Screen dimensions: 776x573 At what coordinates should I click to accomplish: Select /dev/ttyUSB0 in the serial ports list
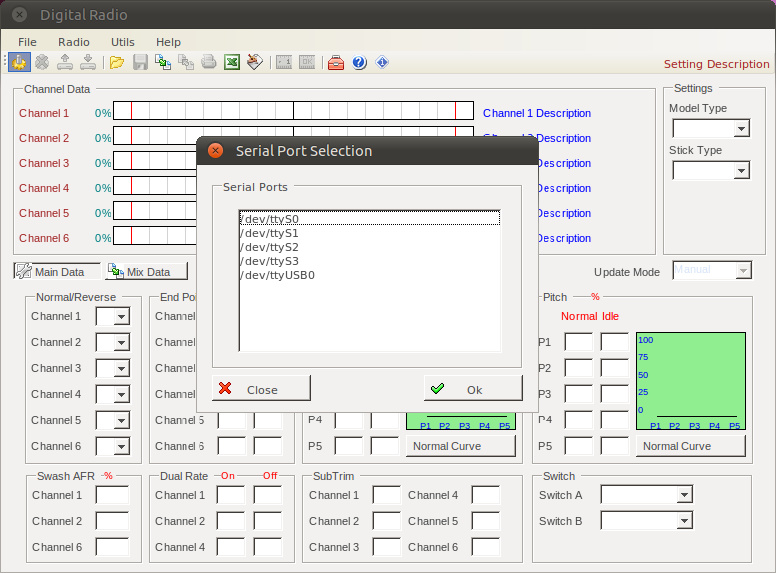[x=369, y=275]
